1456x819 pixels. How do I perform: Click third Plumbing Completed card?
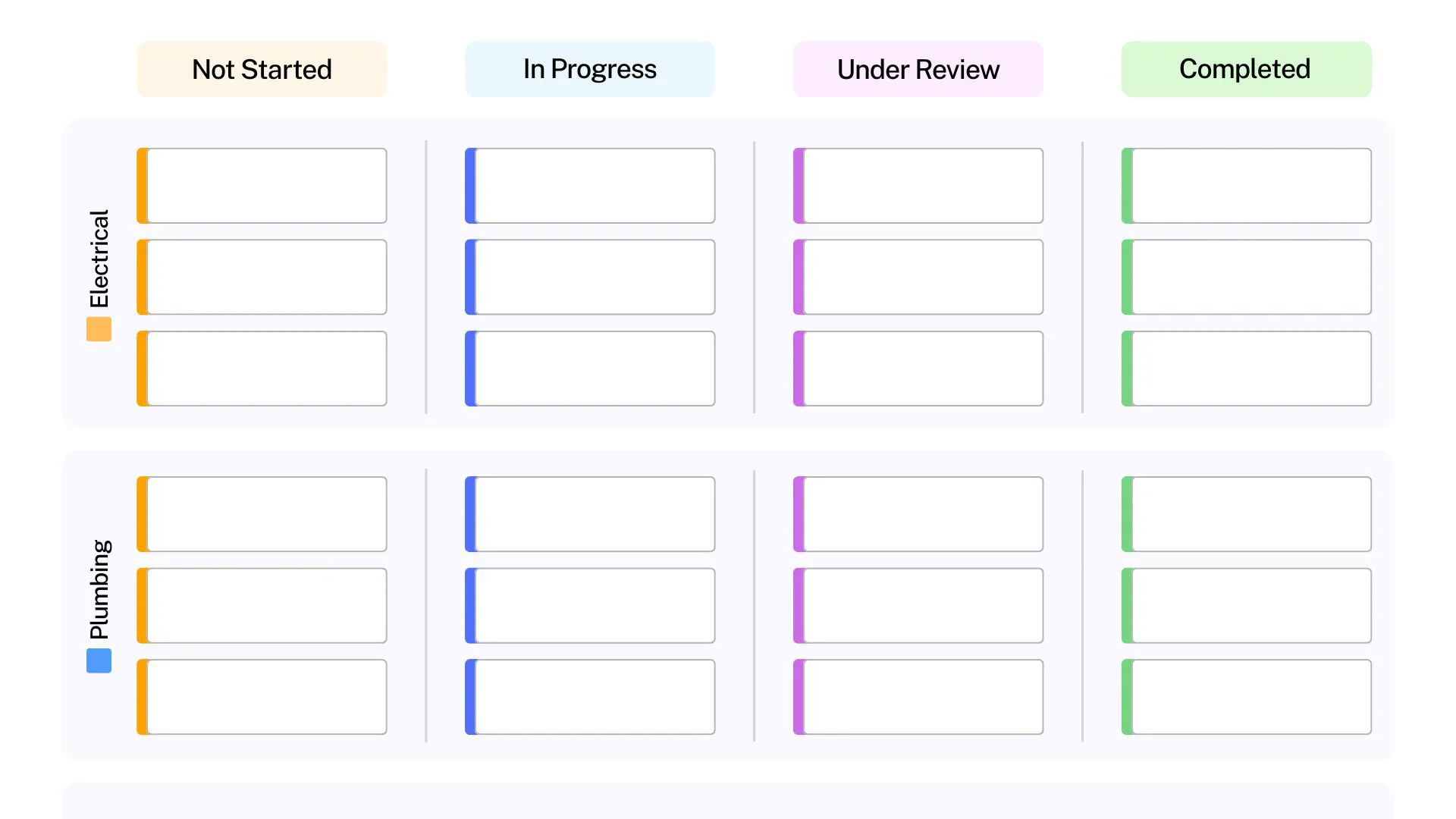[1246, 697]
